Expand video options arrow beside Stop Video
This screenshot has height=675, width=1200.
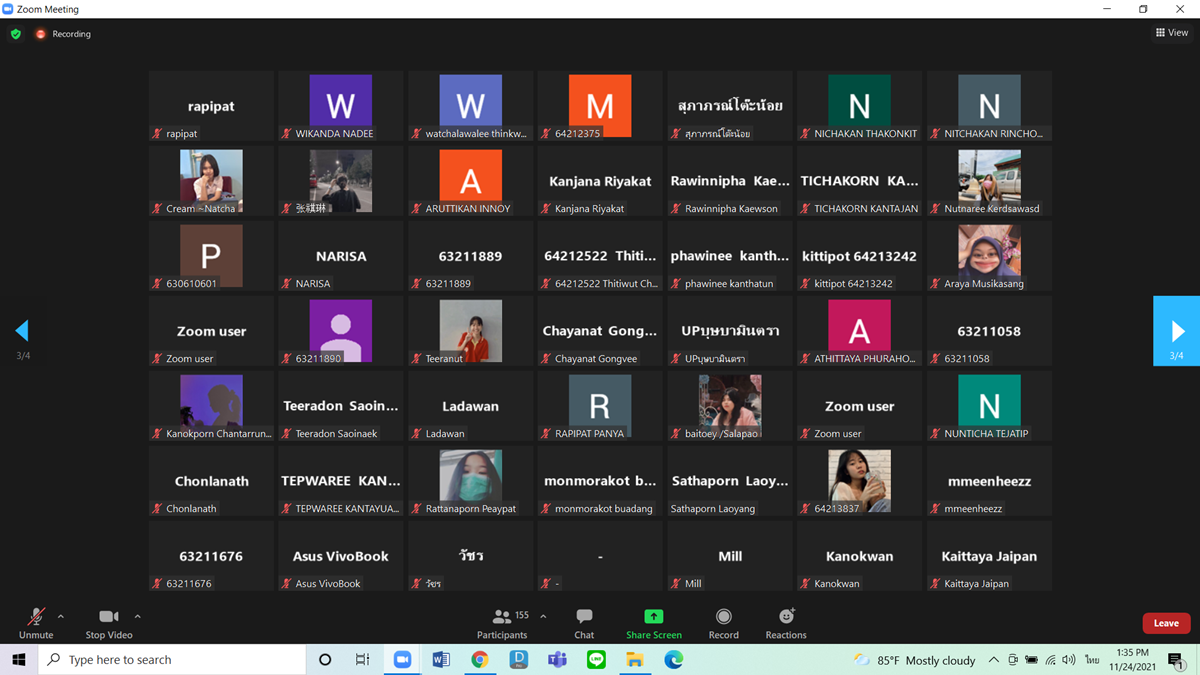[137, 617]
